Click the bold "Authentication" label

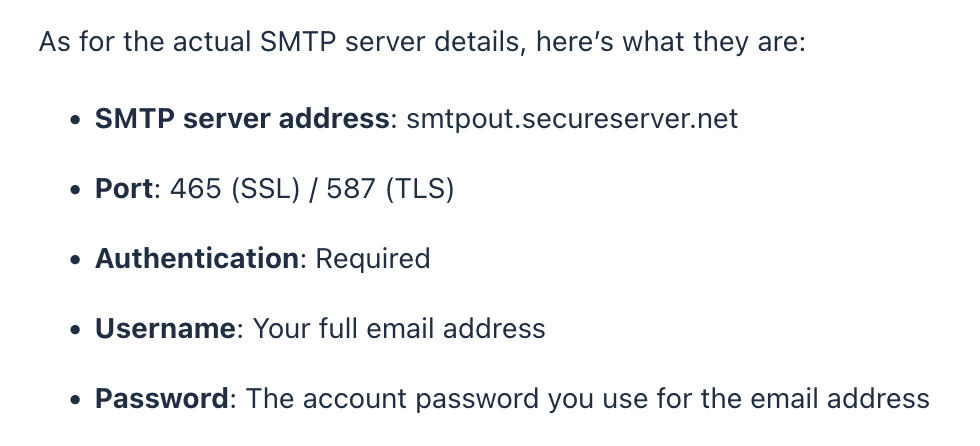(x=196, y=259)
